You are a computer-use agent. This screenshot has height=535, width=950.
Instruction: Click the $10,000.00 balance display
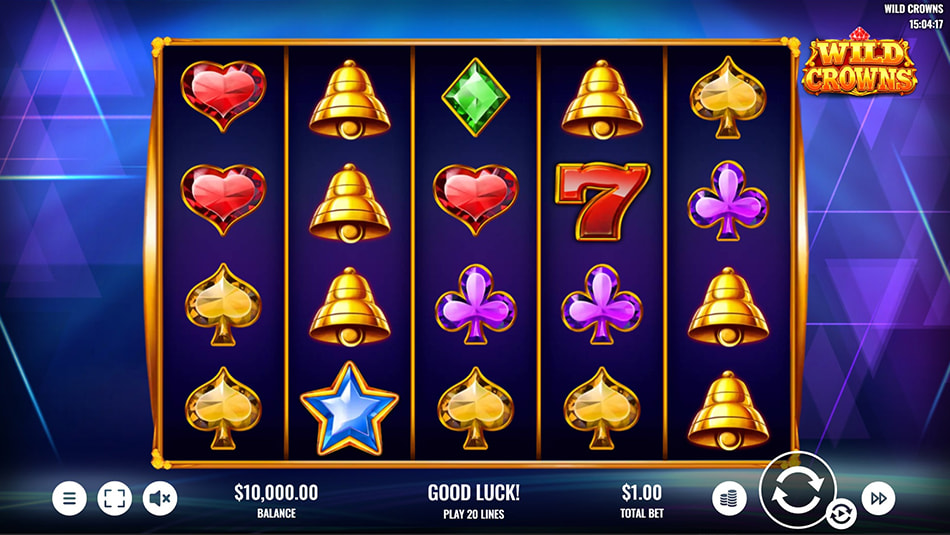276,501
